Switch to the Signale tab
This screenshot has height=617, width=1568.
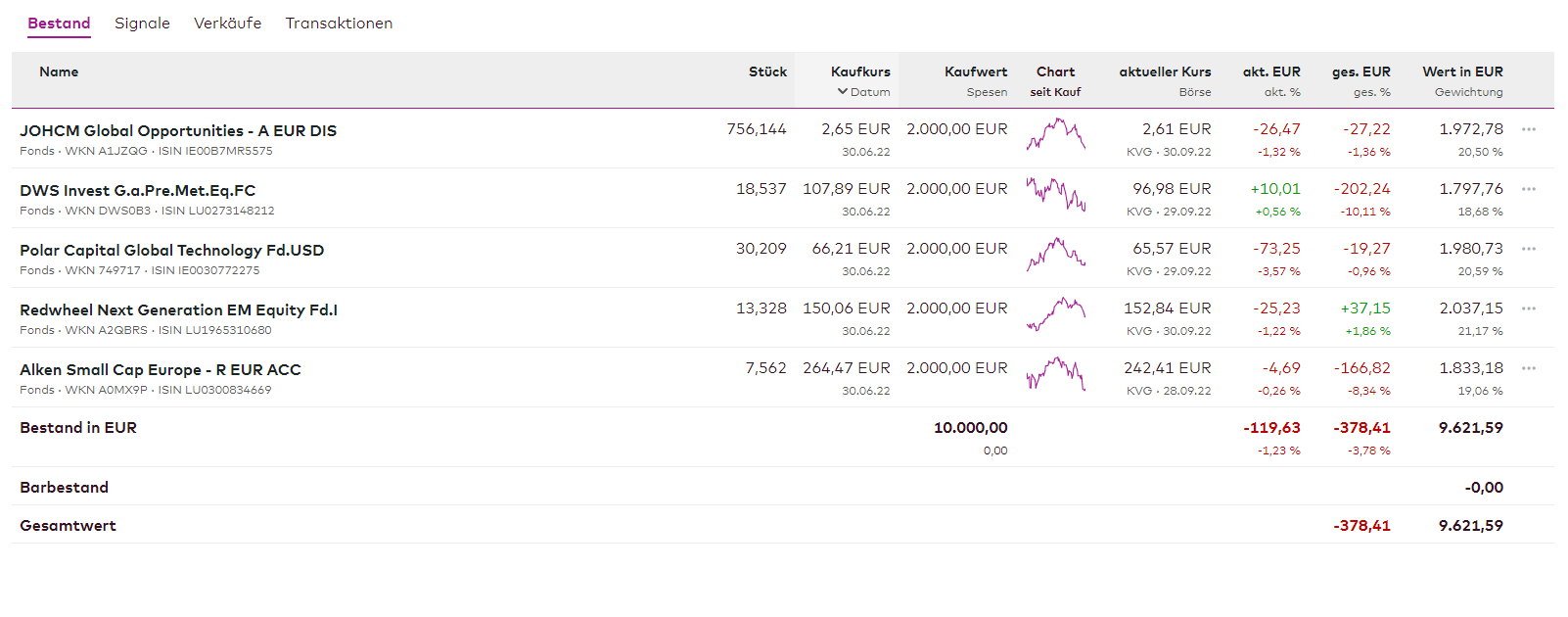coord(142,24)
